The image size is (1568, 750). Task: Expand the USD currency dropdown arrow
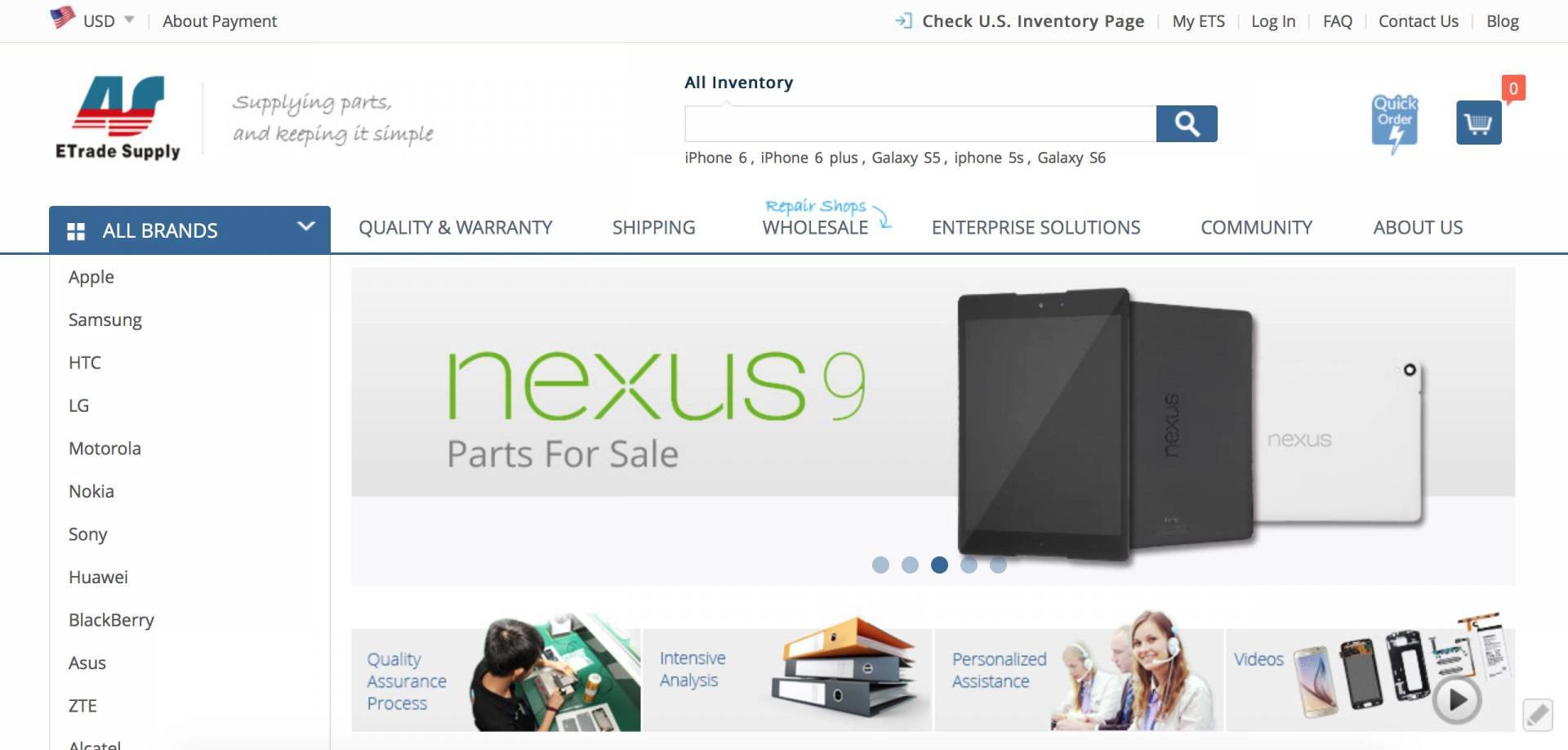[129, 20]
